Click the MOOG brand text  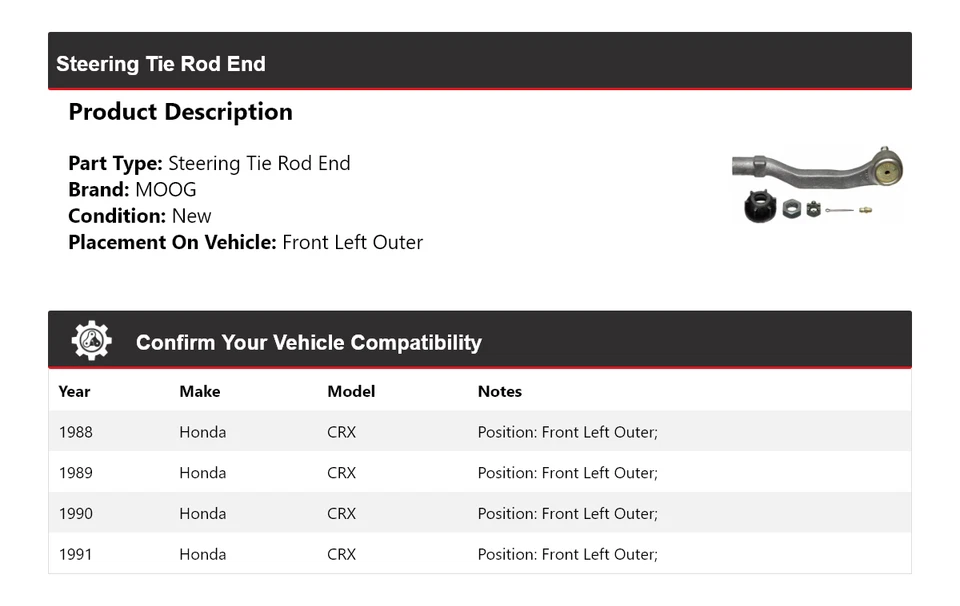[x=165, y=190]
